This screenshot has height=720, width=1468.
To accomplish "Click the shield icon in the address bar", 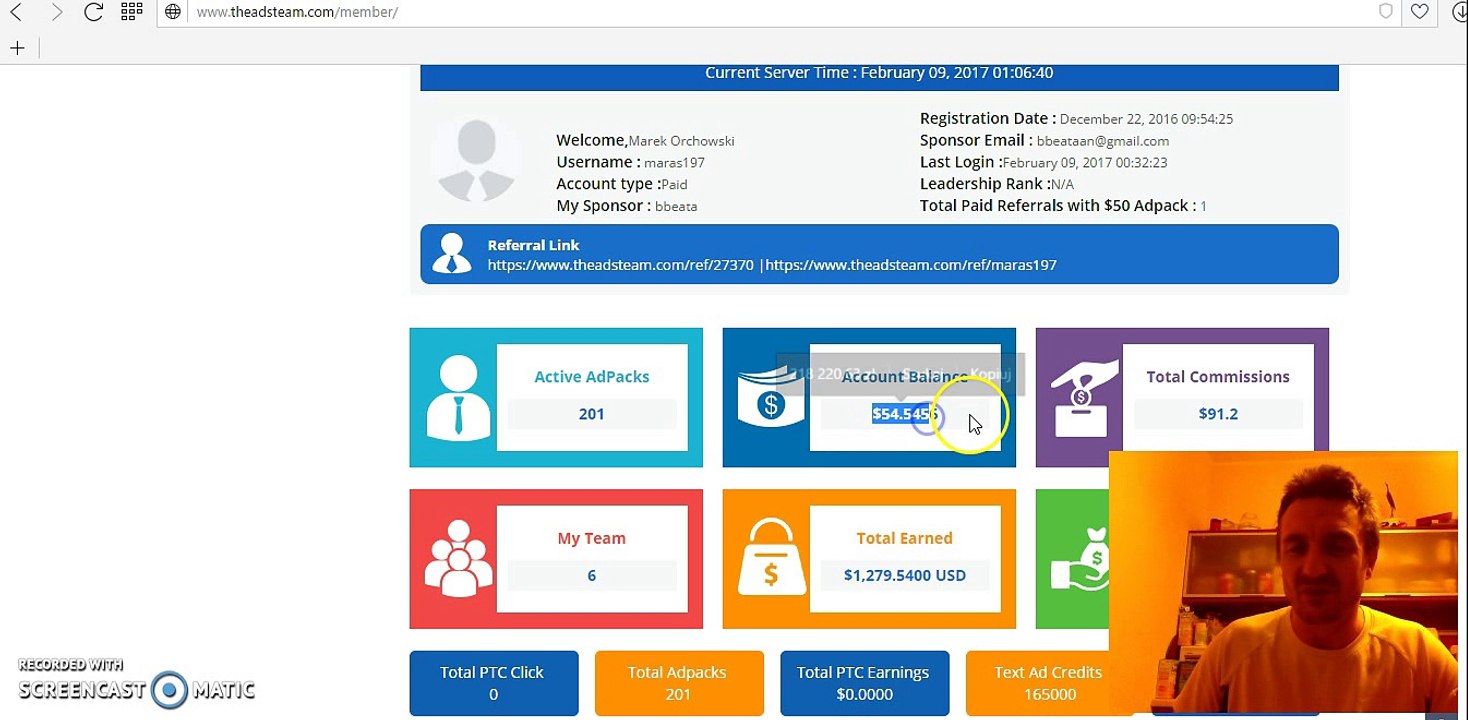I will point(1386,12).
